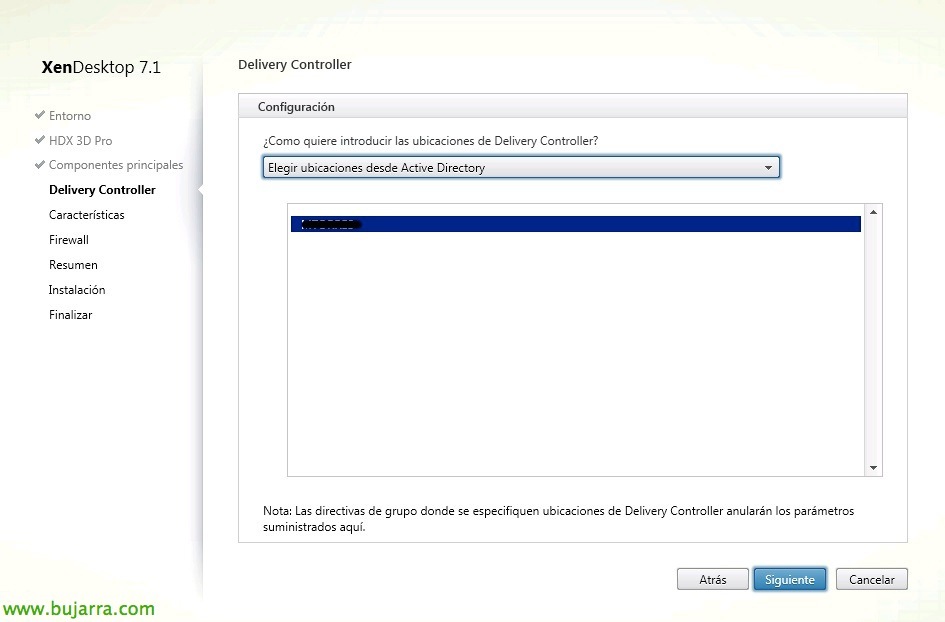This screenshot has height=622, width=945.
Task: Open the HDX 3D Pro step
Action: [x=81, y=140]
